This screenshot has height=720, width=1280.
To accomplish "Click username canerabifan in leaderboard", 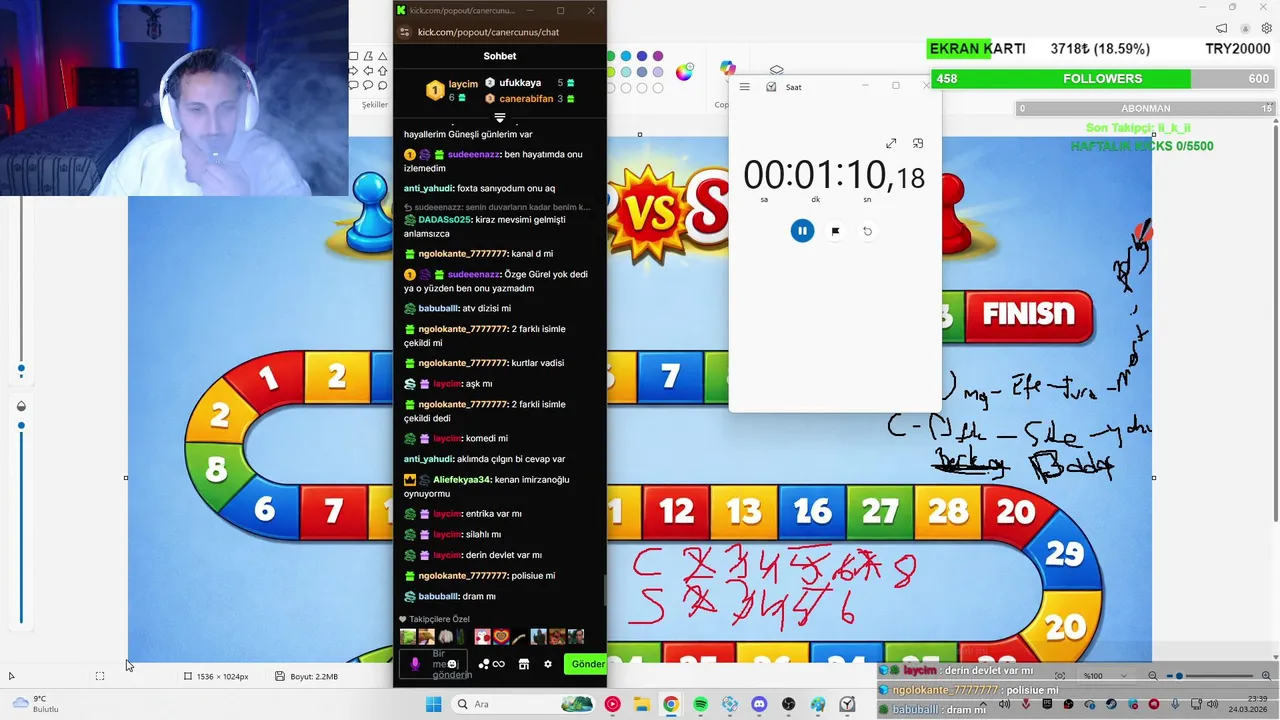I will pos(526,99).
